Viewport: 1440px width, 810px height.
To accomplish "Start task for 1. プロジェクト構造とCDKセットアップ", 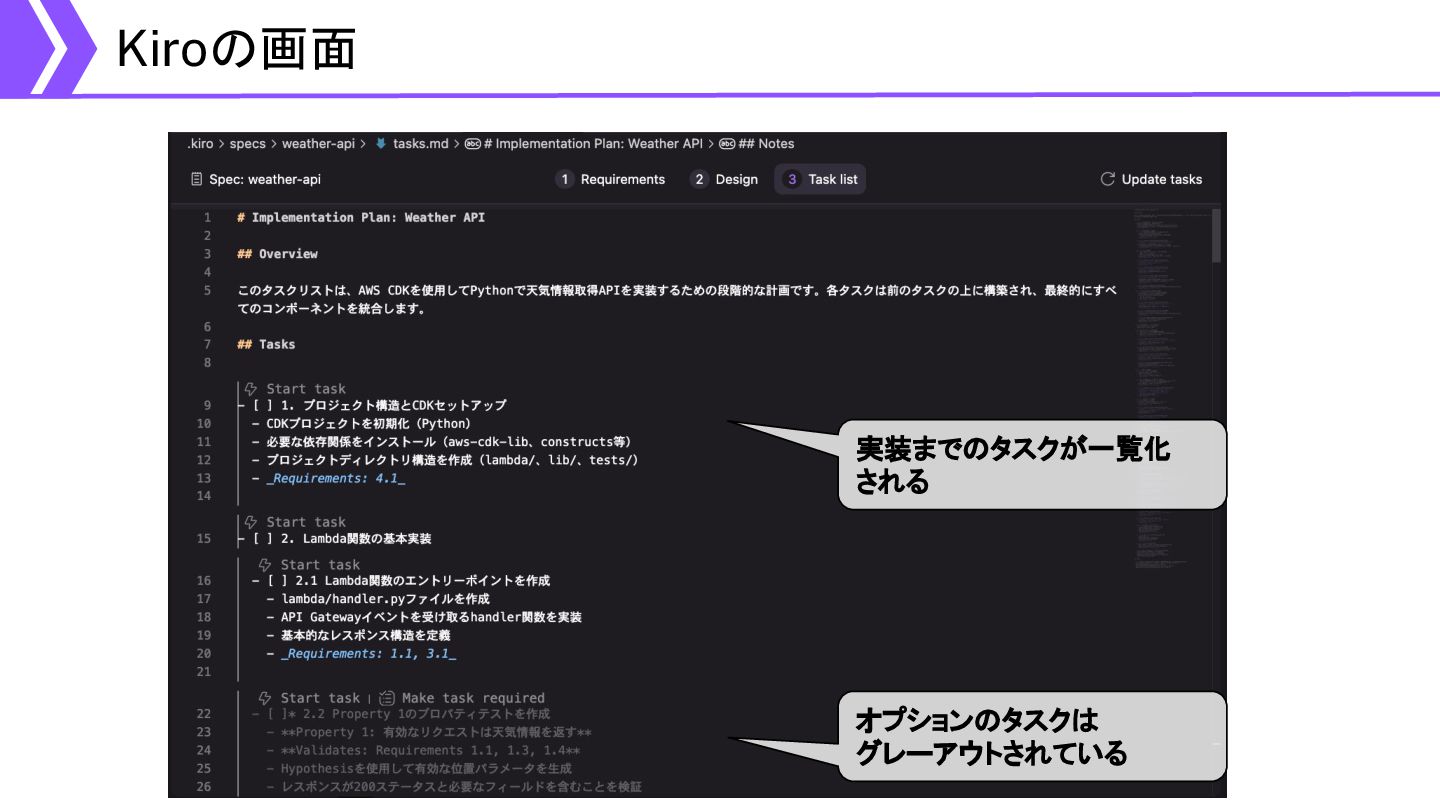I will point(306,389).
